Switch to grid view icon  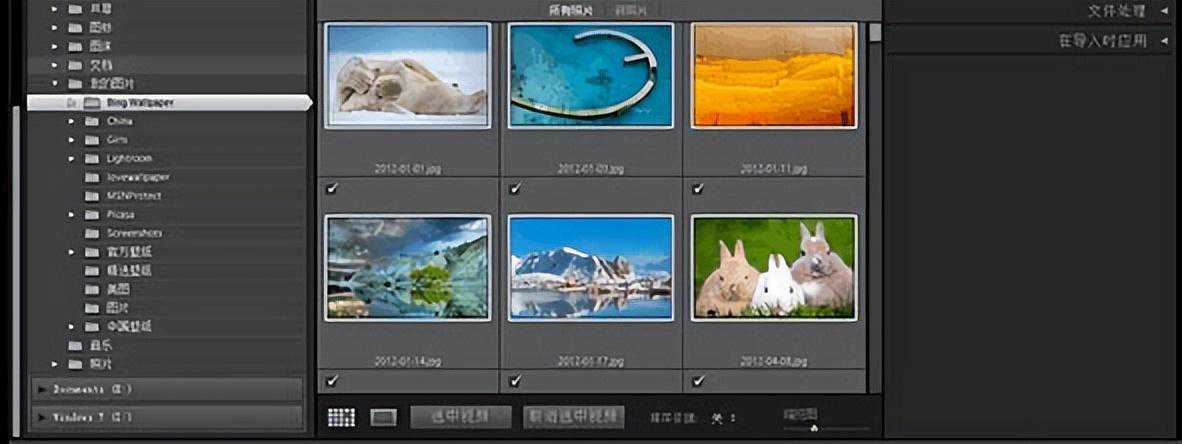point(341,417)
